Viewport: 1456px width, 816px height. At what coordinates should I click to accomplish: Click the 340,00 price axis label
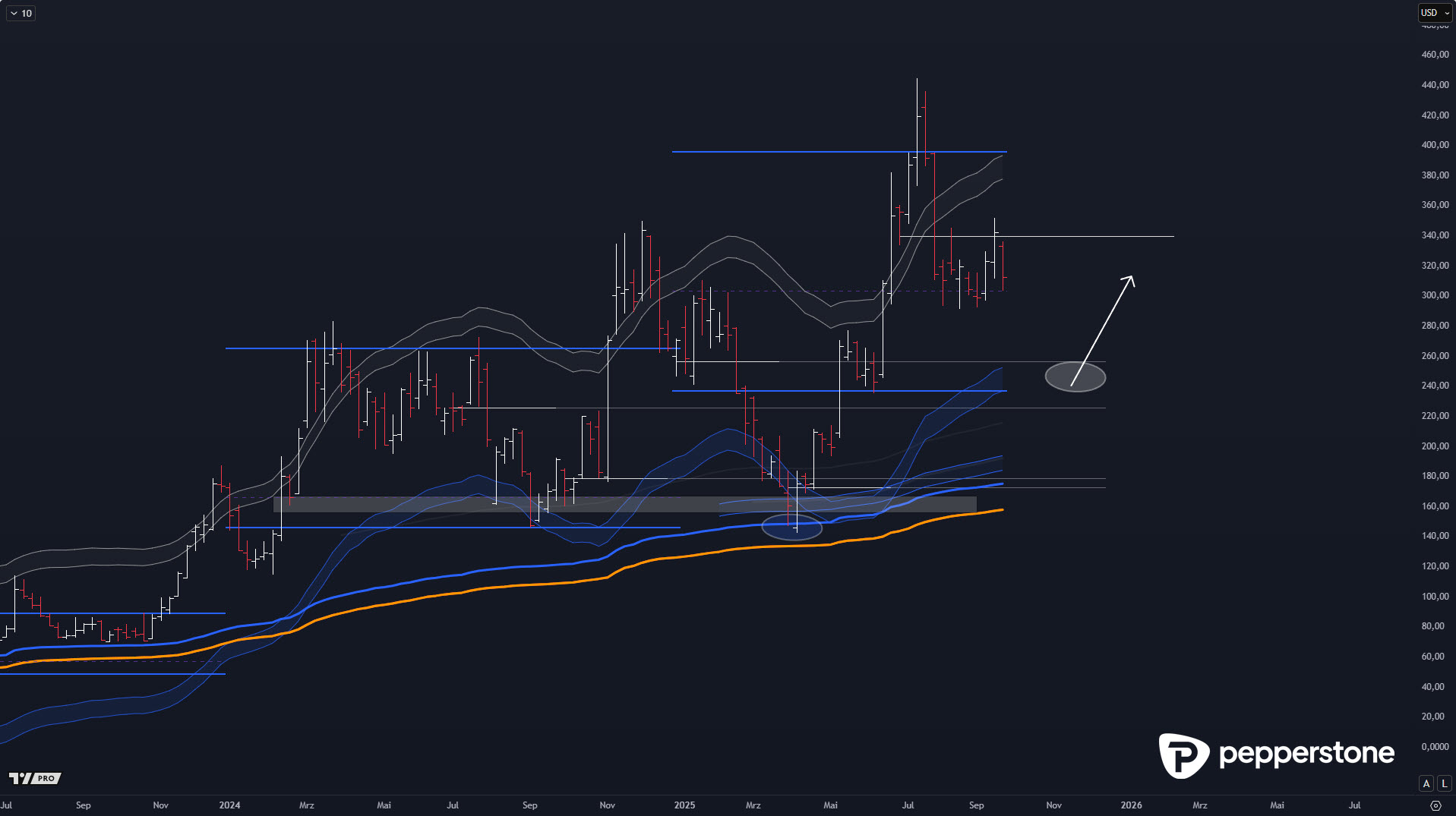tap(1435, 235)
